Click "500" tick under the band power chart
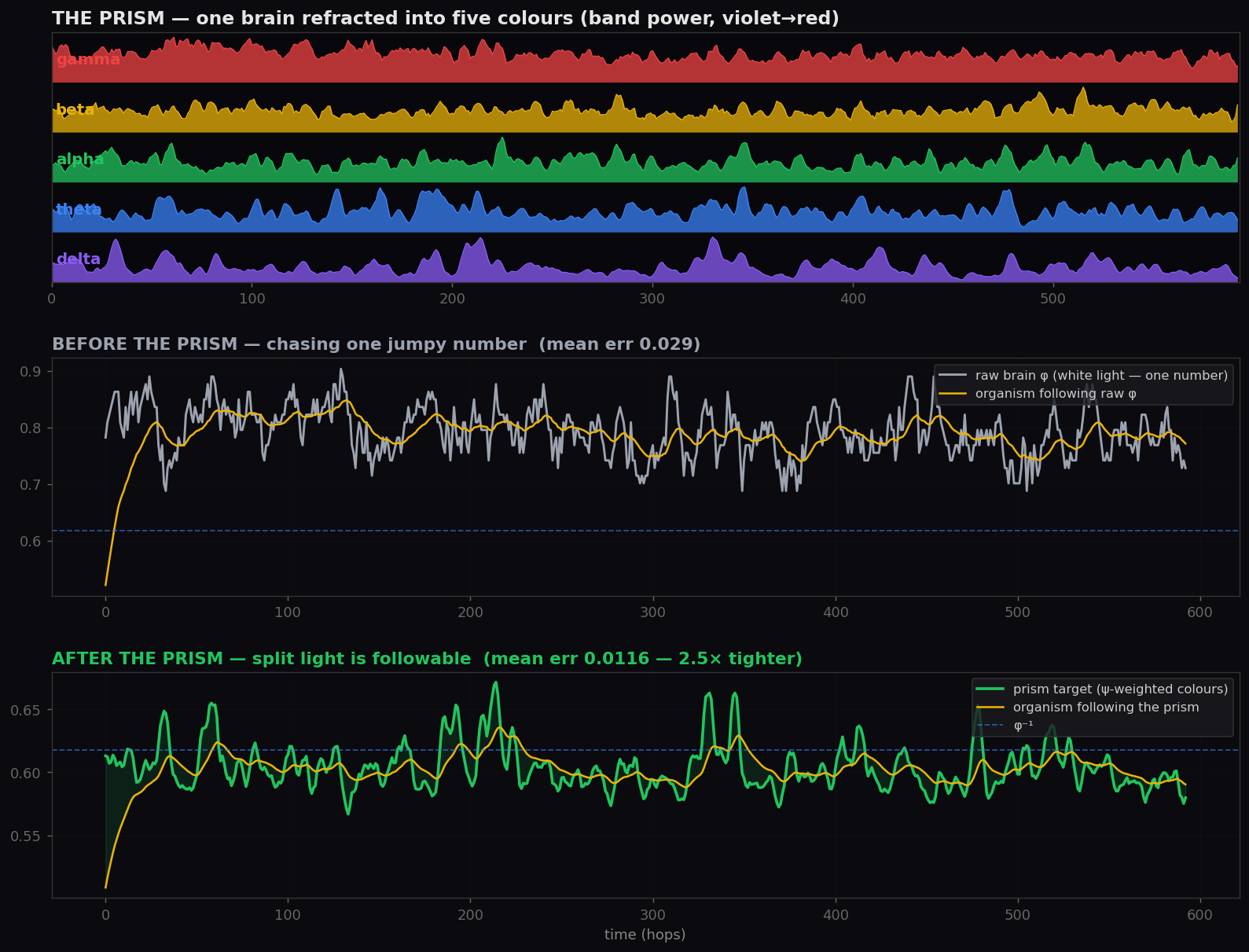Screen dimensions: 1249x952 pyautogui.click(x=1053, y=299)
